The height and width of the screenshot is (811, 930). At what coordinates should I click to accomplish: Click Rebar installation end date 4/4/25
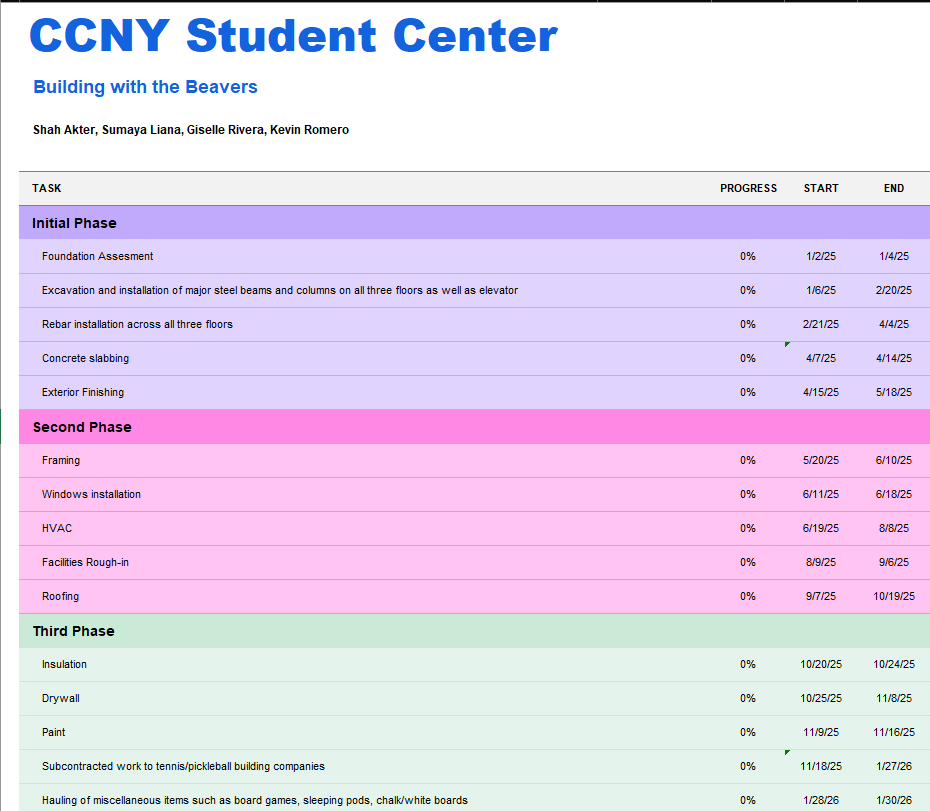(x=894, y=325)
